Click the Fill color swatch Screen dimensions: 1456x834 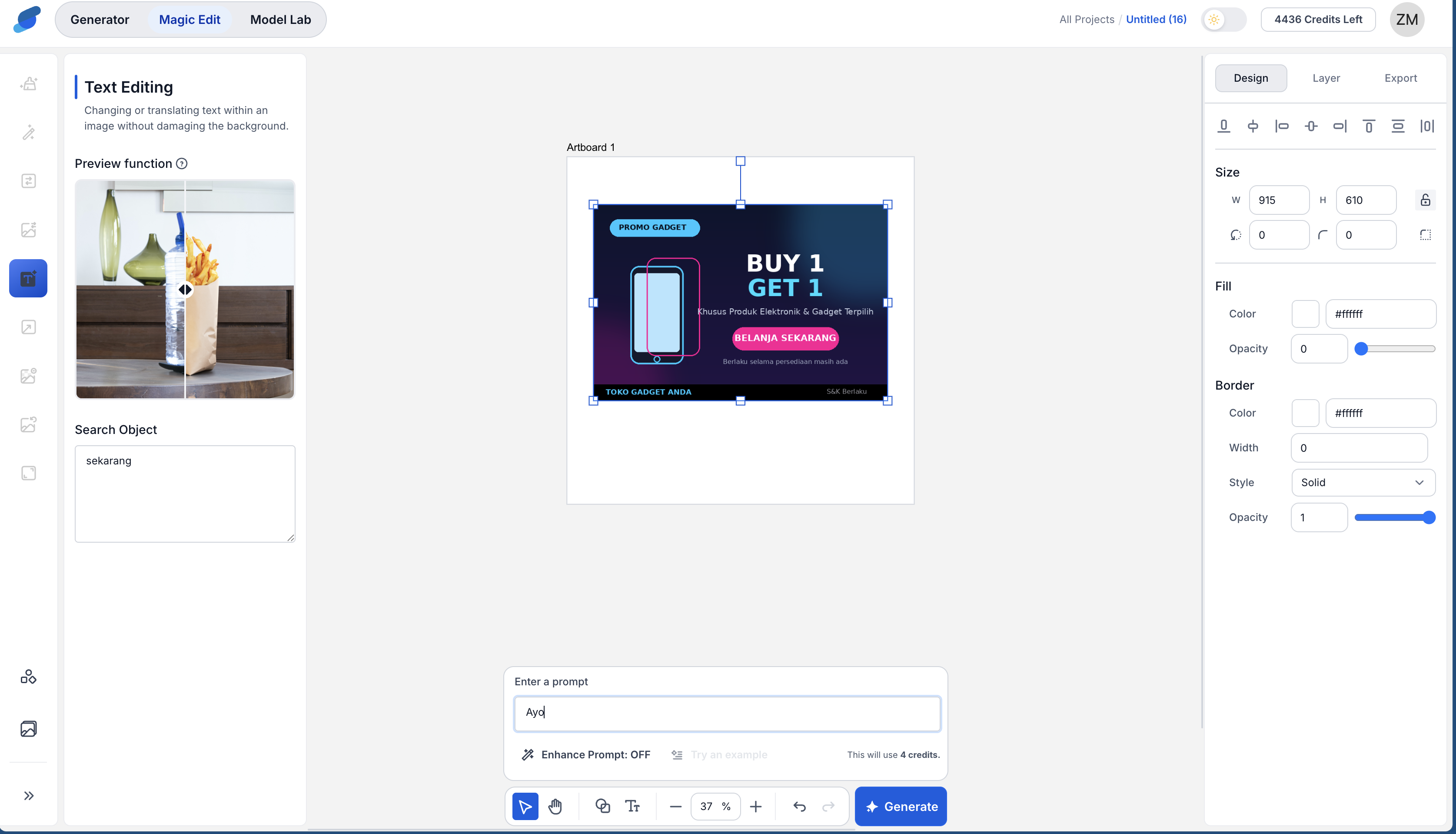click(x=1306, y=314)
